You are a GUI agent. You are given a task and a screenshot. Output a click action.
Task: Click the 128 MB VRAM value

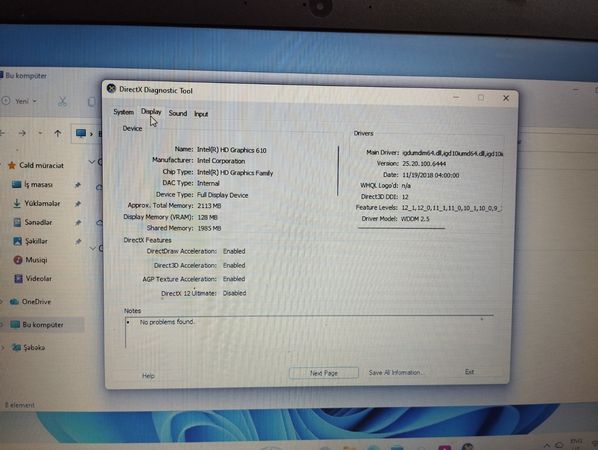click(x=207, y=217)
